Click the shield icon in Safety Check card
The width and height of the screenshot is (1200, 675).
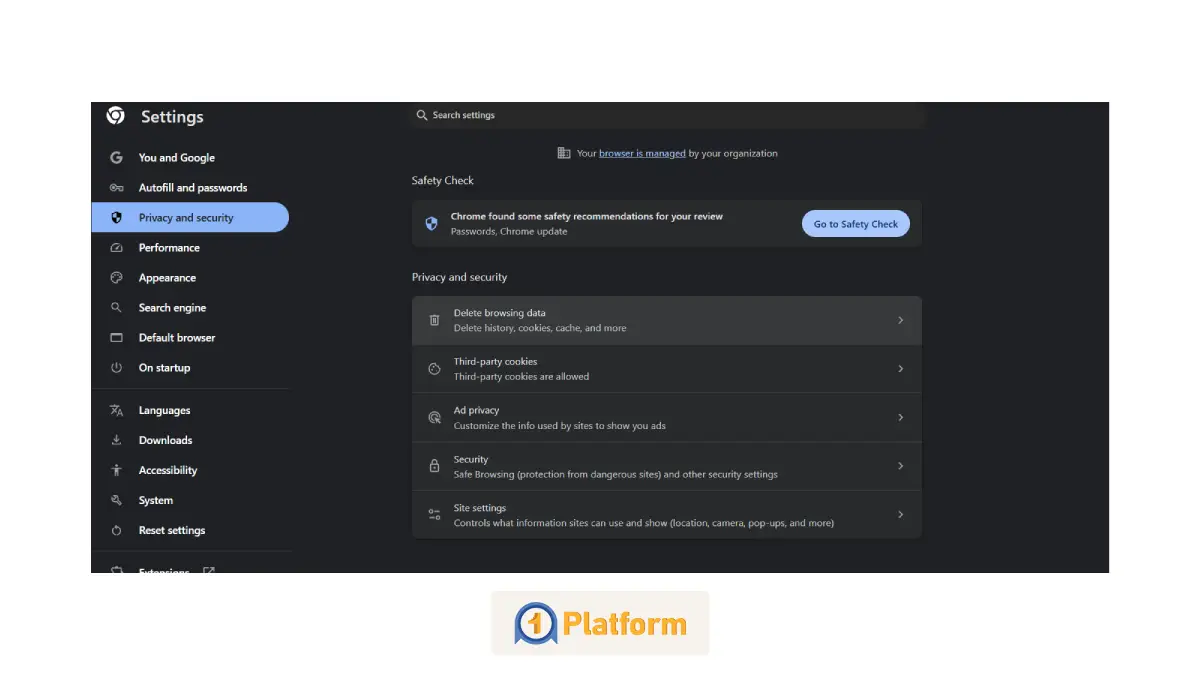431,224
